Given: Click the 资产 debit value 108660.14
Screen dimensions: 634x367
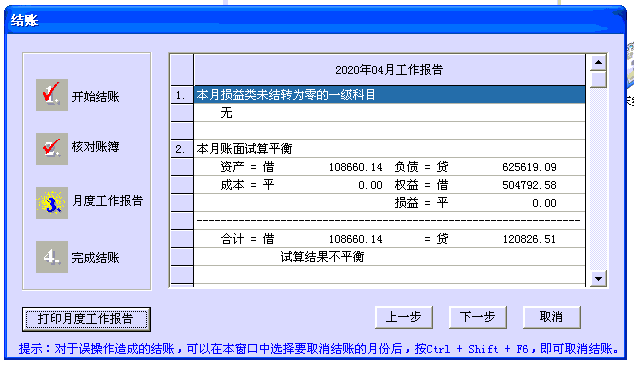Looking at the screenshot, I should click(355, 167).
